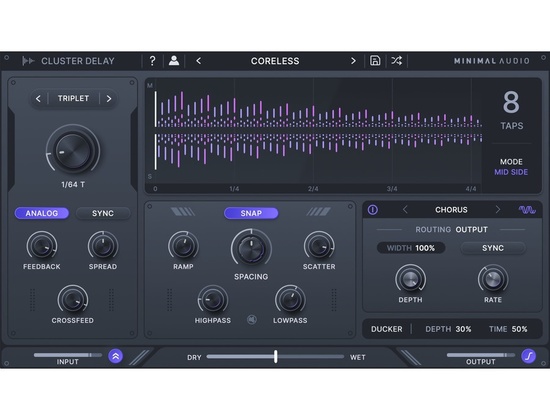The height and width of the screenshot is (420, 550).
Task: Click the LOWPASS knob
Action: point(290,300)
